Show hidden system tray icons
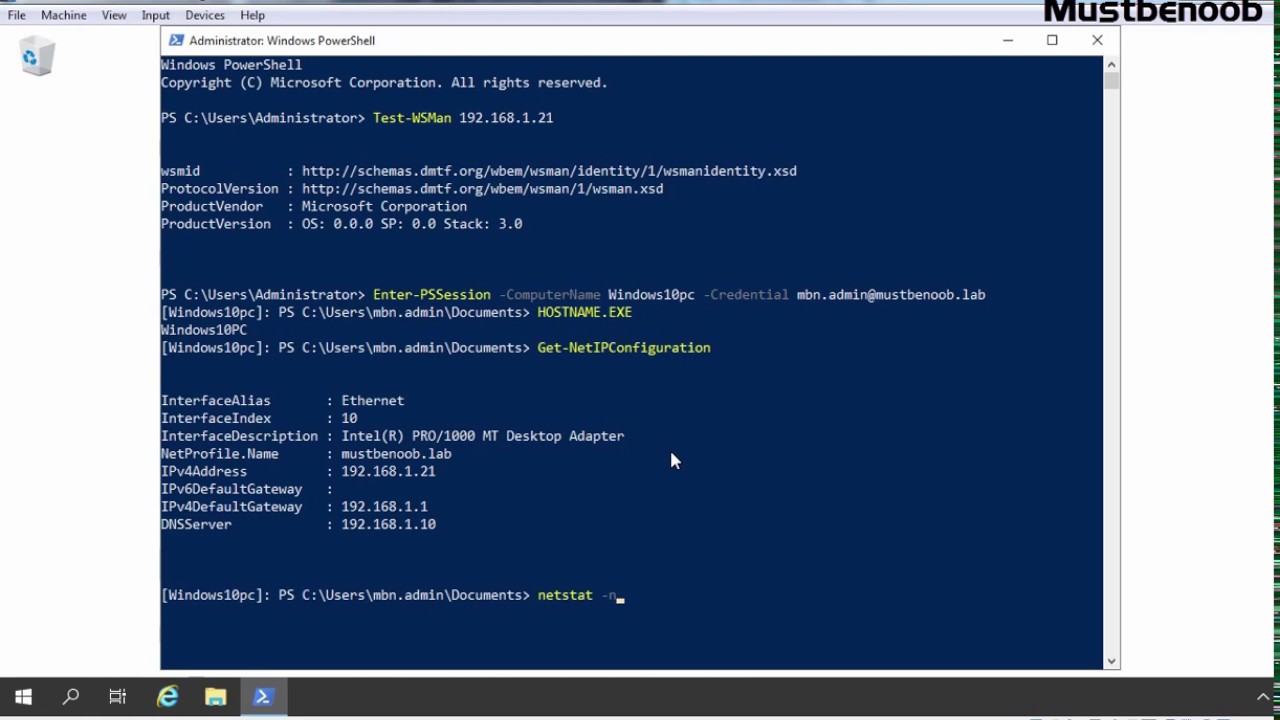 [x=1263, y=697]
